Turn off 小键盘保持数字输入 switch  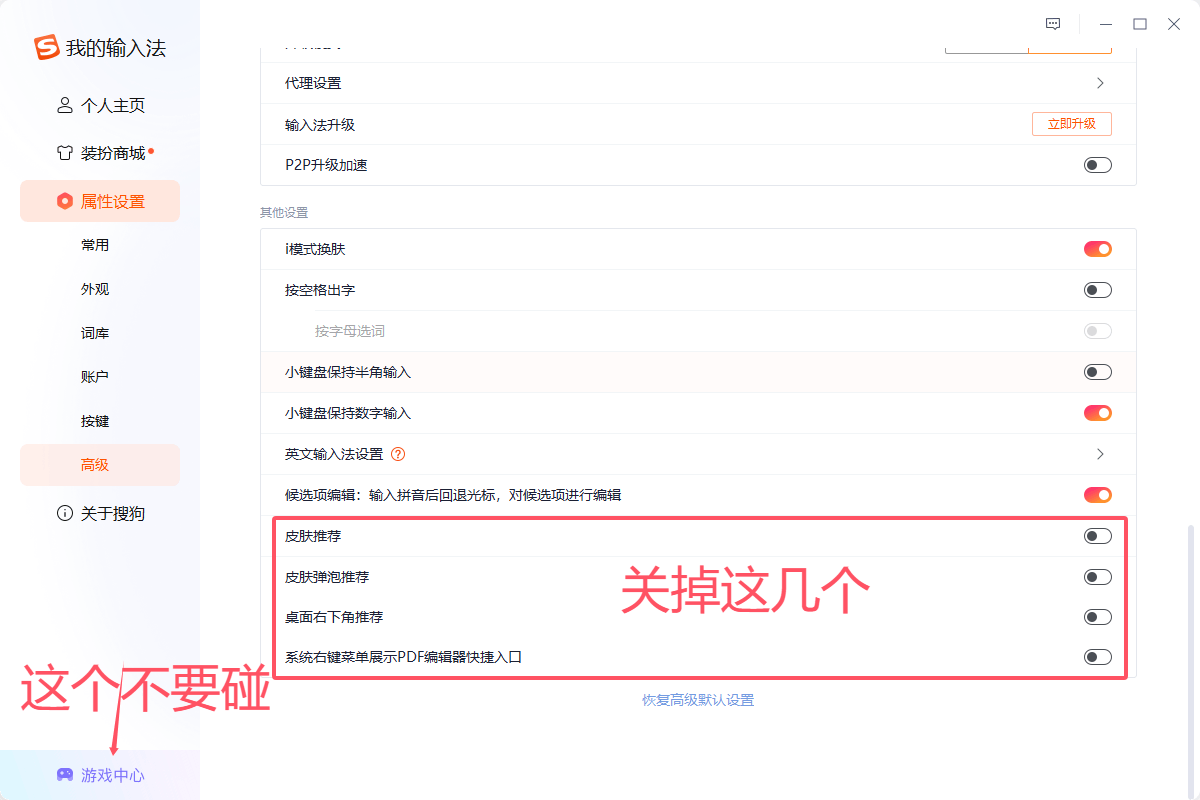coord(1098,413)
